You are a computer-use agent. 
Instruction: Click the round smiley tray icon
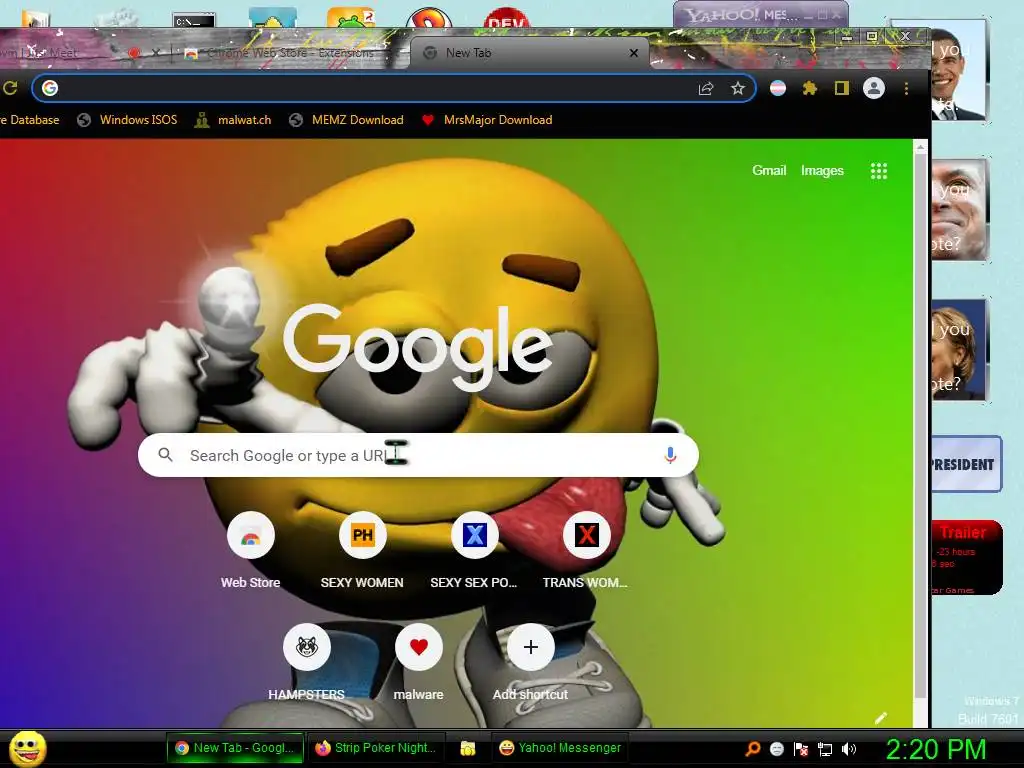point(776,749)
